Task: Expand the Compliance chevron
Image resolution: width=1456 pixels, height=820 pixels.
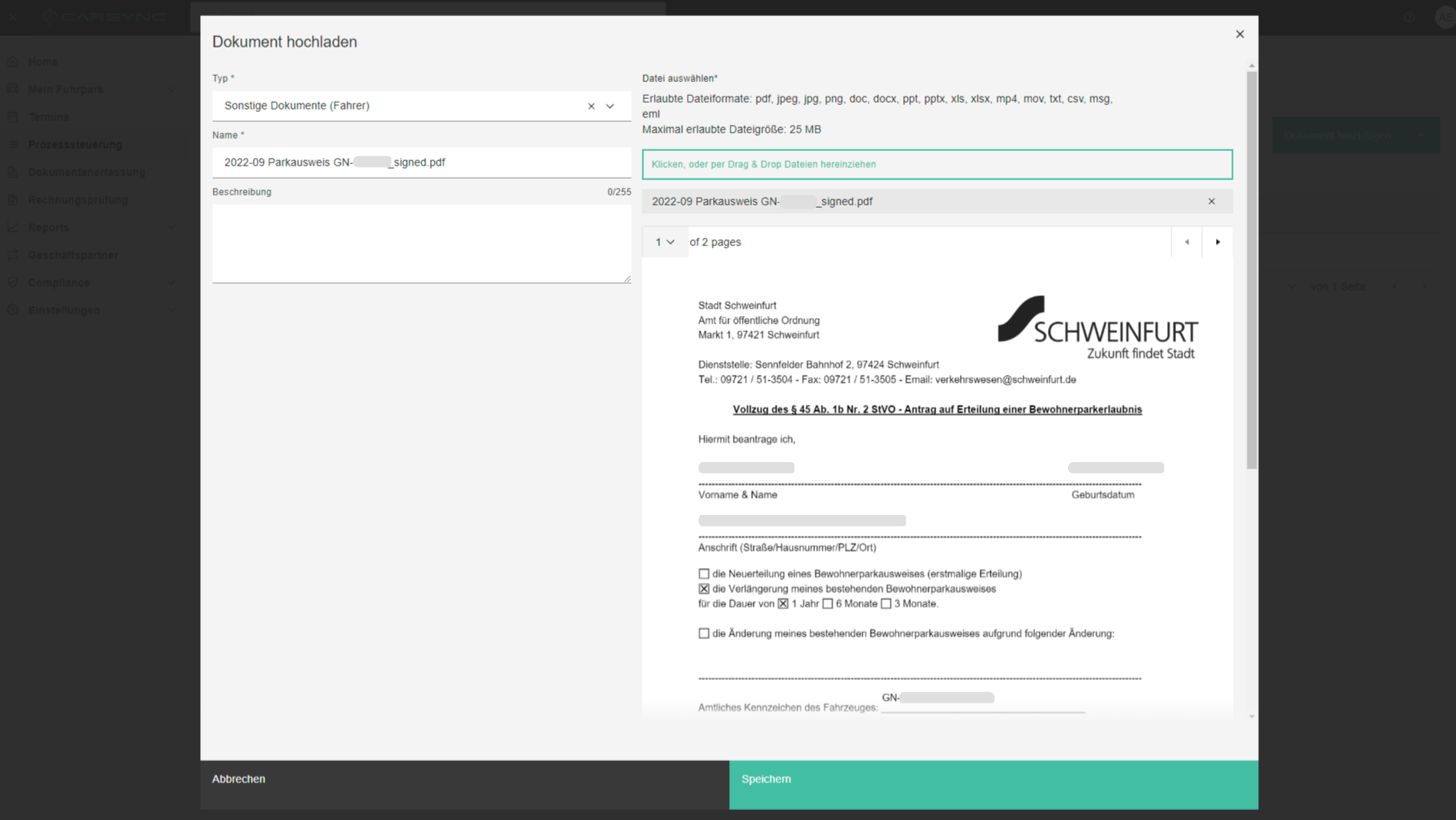Action: [171, 282]
